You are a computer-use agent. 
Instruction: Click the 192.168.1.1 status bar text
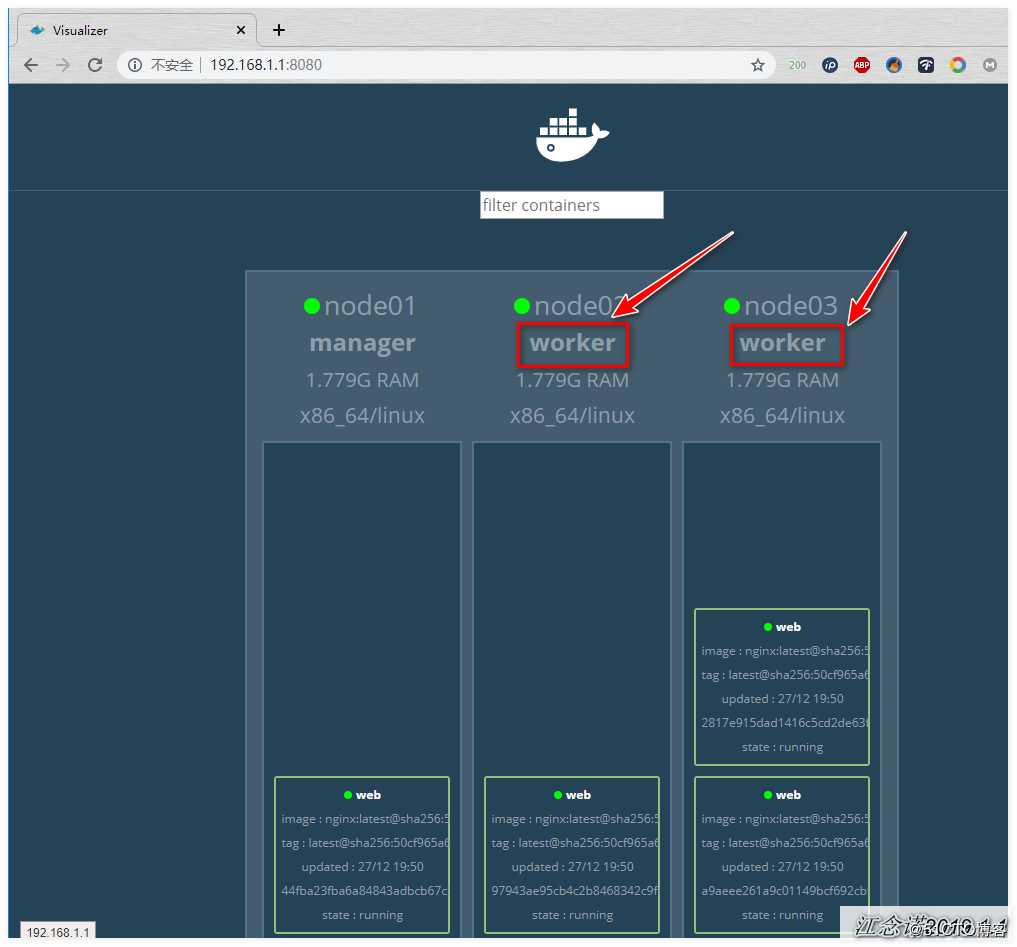(58, 932)
